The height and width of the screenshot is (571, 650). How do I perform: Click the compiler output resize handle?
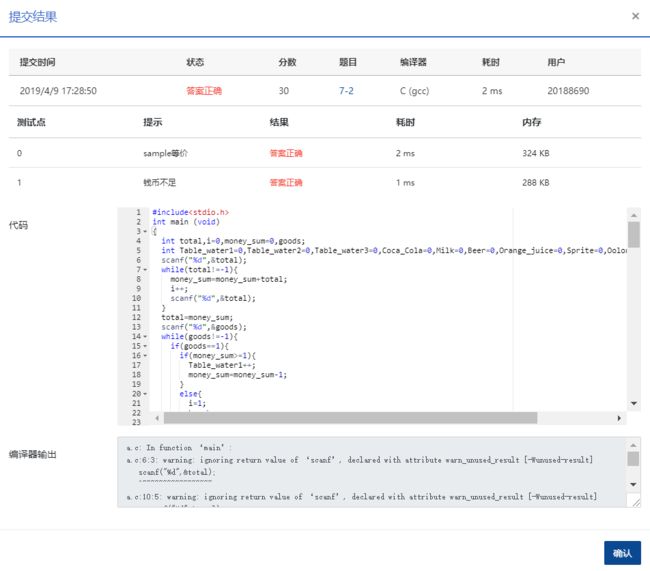click(x=636, y=503)
